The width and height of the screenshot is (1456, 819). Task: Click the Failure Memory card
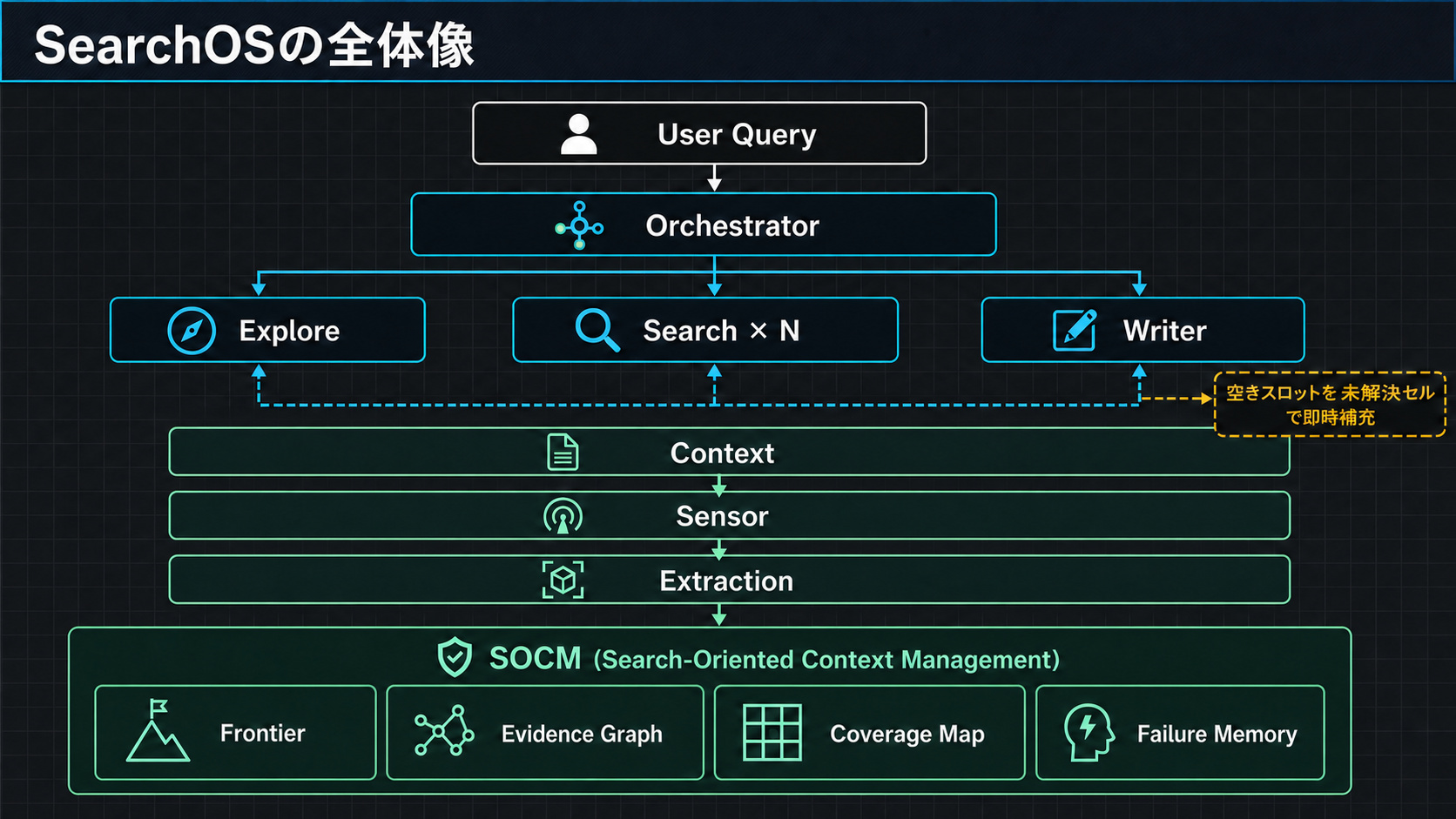pos(1181,733)
